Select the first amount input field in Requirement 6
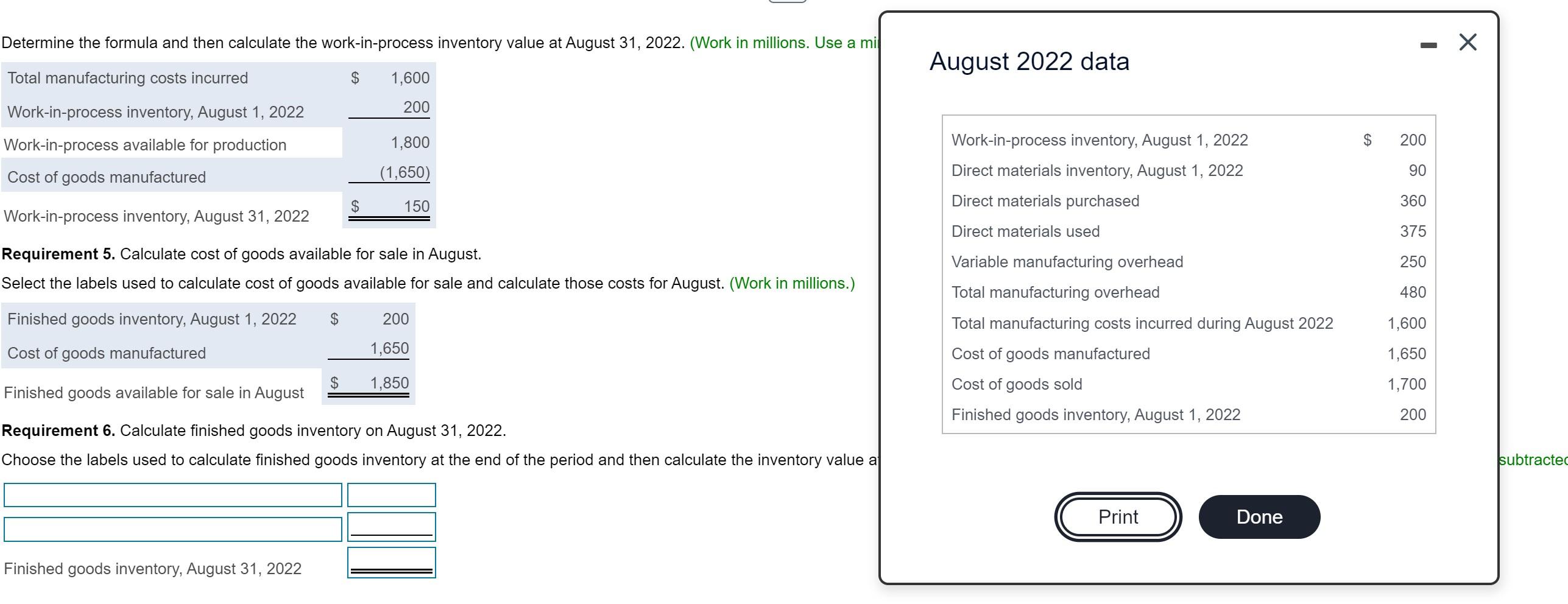 coord(392,495)
